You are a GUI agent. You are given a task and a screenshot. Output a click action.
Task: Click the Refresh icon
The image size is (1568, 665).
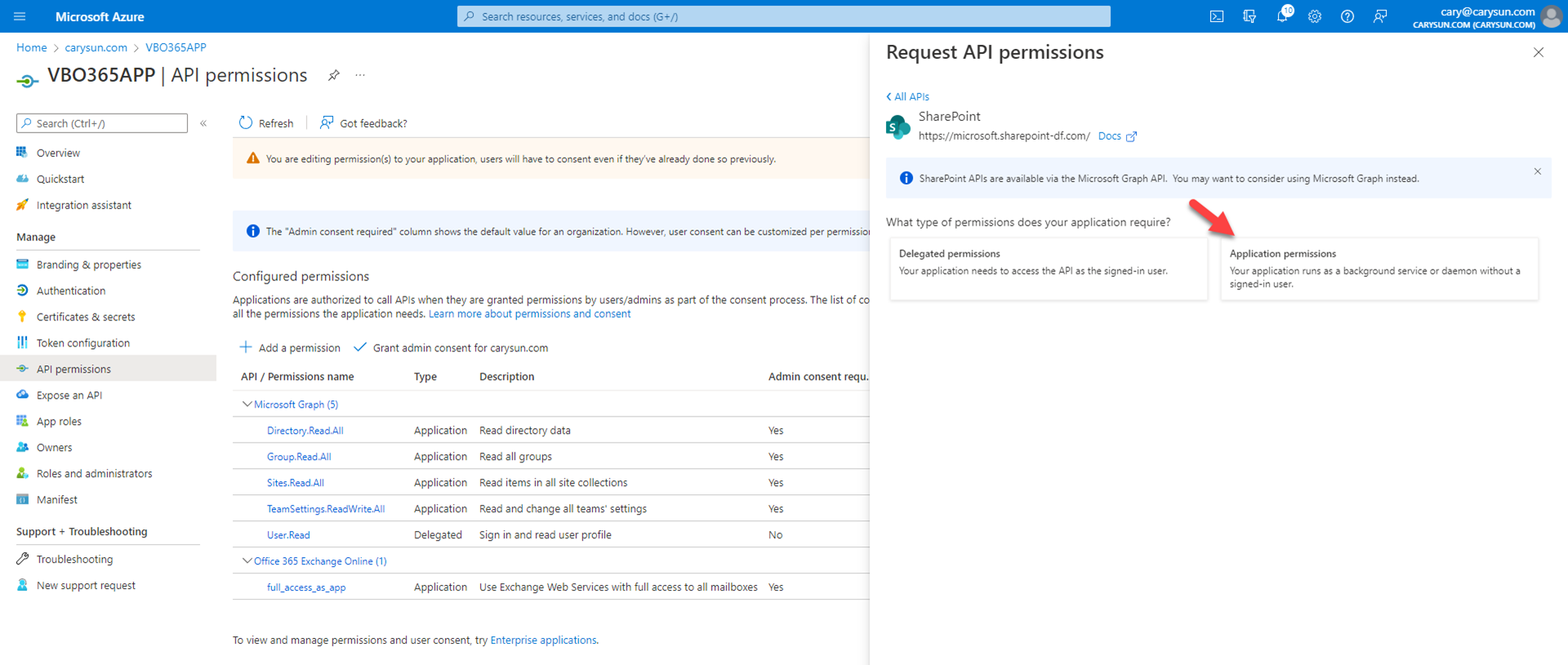click(x=246, y=123)
